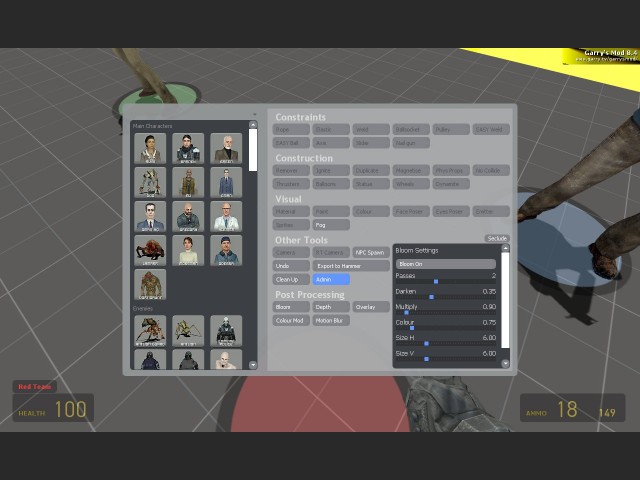The image size is (640, 480).
Task: Adjust the Multiply slider handle
Action: pos(407,313)
